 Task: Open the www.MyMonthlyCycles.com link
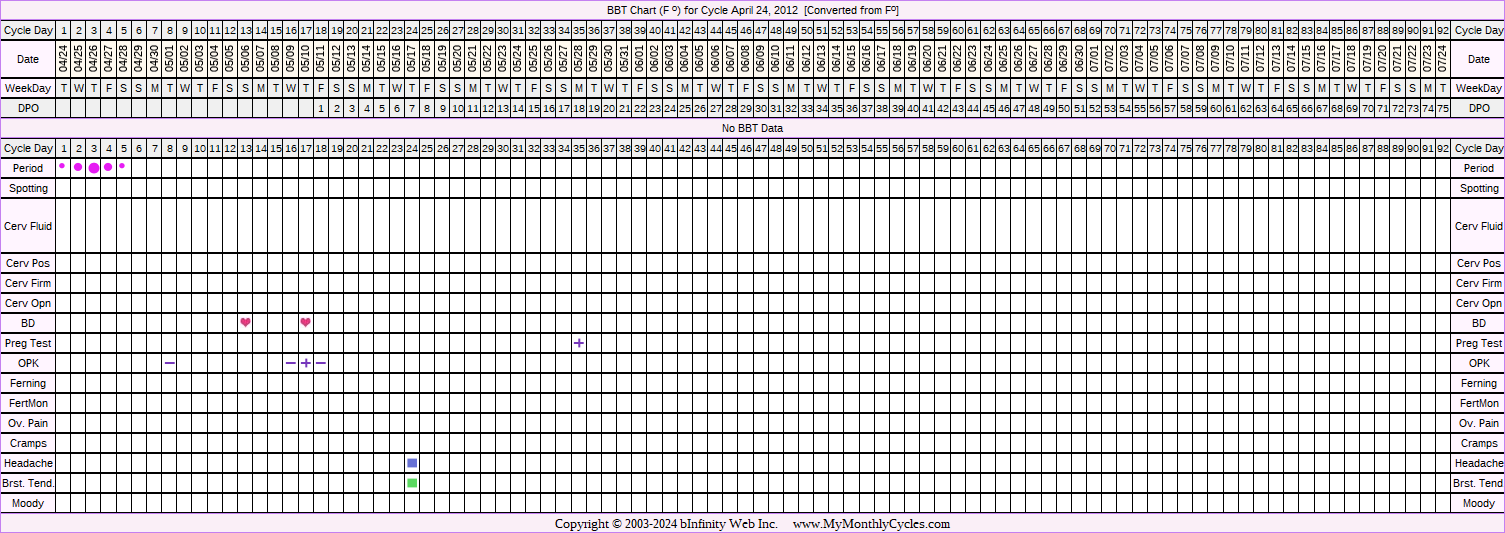[871, 524]
